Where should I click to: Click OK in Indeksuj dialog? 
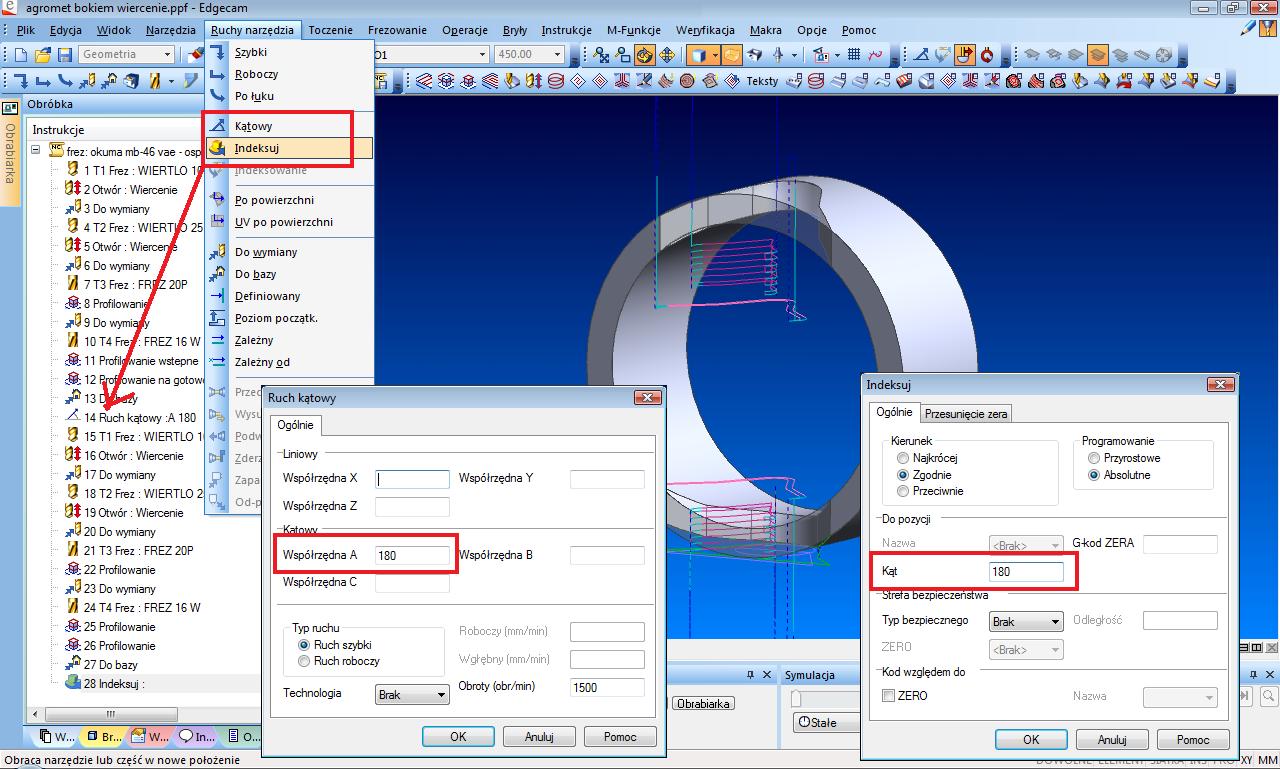(x=1031, y=740)
